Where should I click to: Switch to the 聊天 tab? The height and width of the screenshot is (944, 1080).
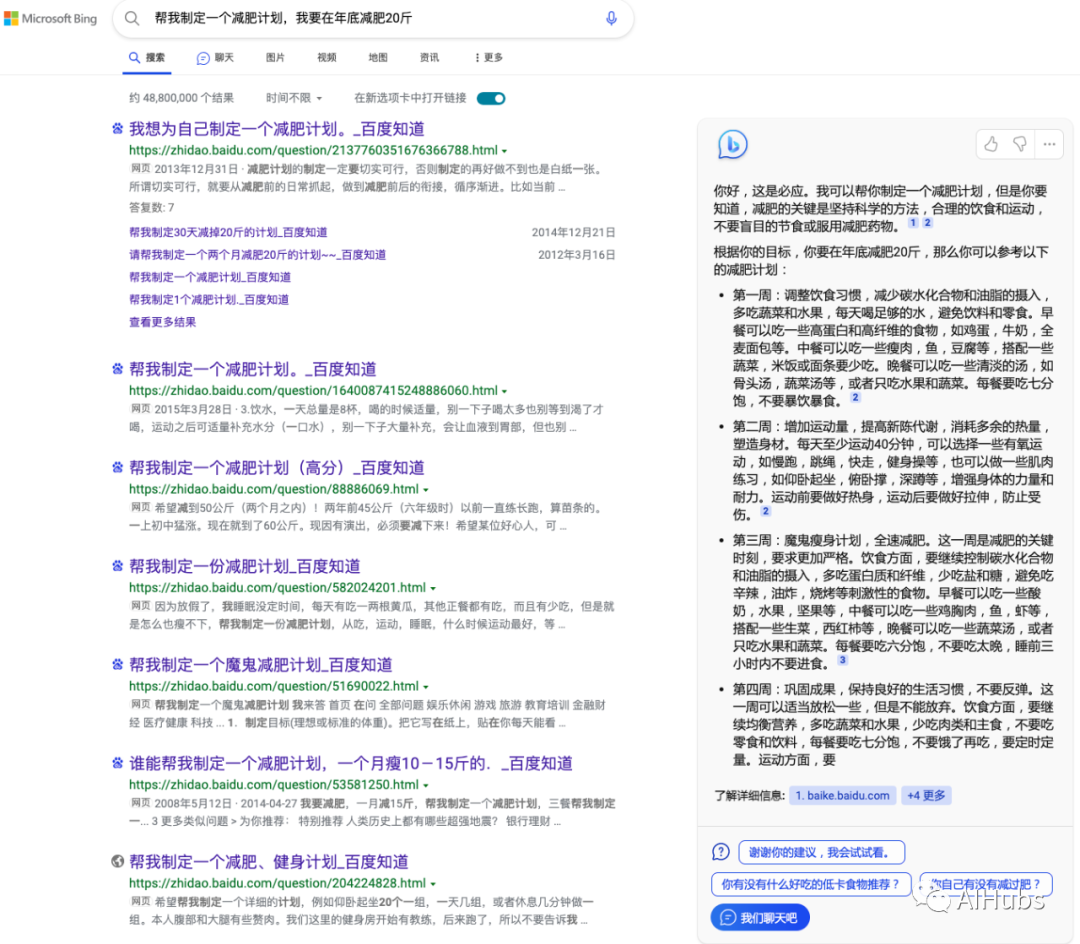click(215, 58)
